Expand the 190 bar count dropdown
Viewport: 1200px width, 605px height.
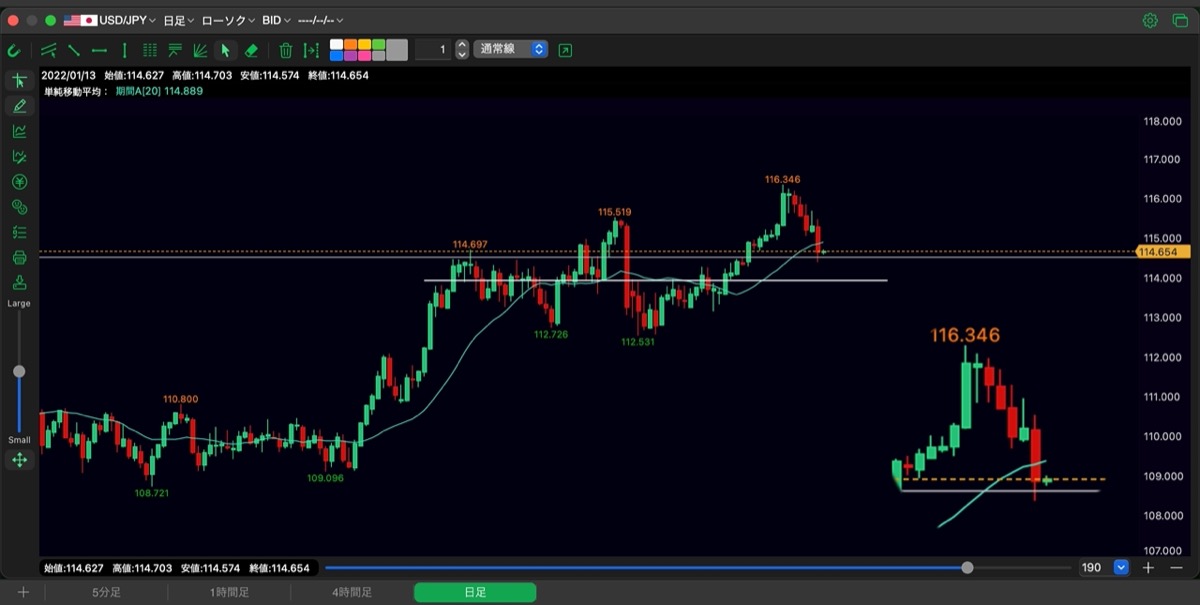point(1121,568)
